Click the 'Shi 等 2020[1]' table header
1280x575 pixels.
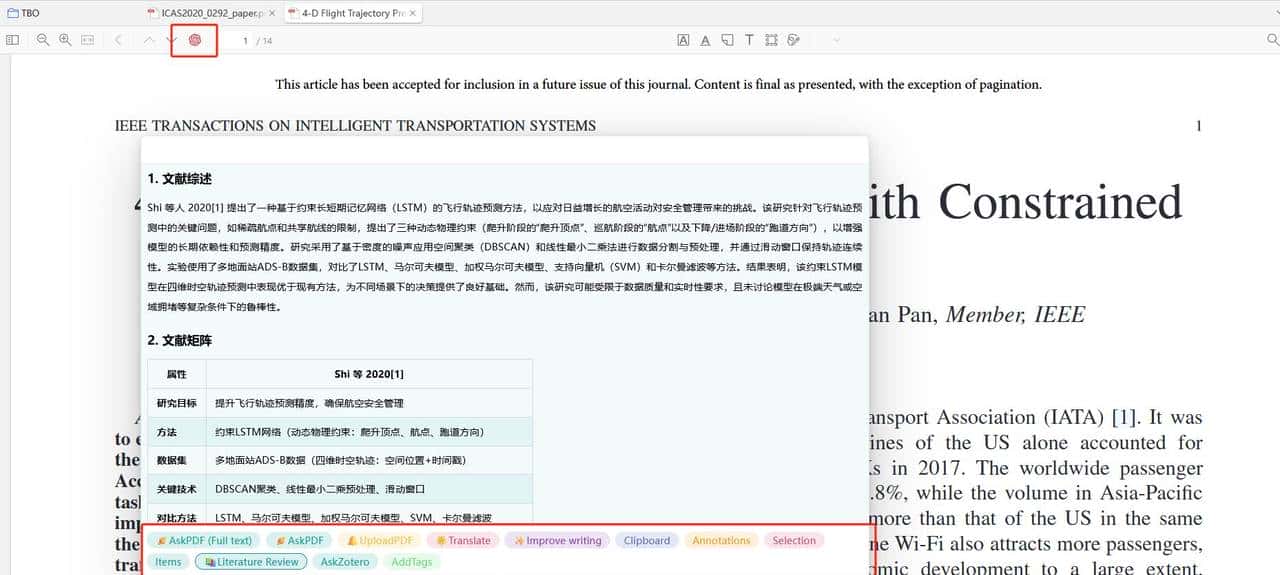click(369, 374)
